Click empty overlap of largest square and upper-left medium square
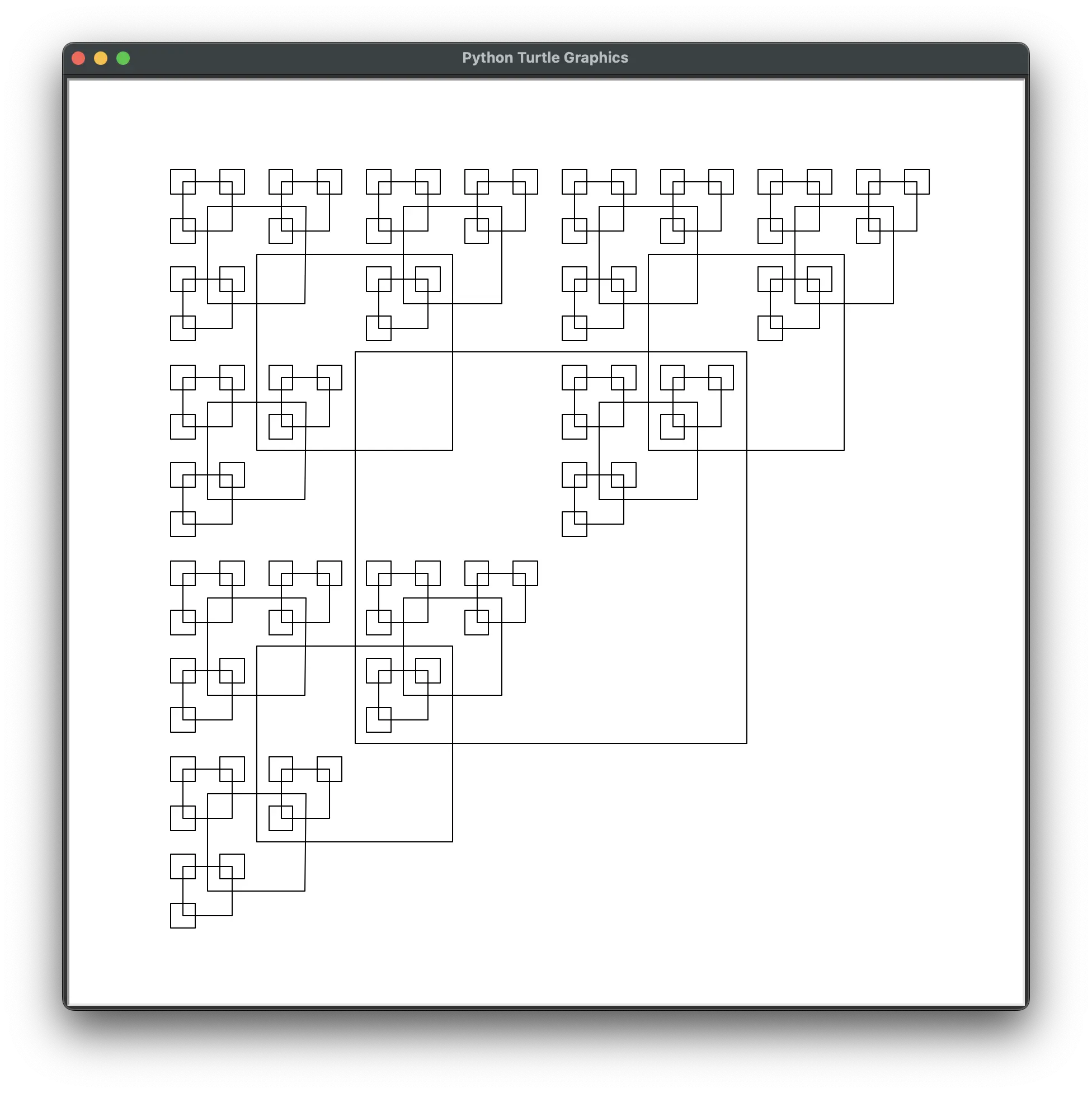Viewport: 1092px width, 1093px height. pyautogui.click(x=404, y=401)
